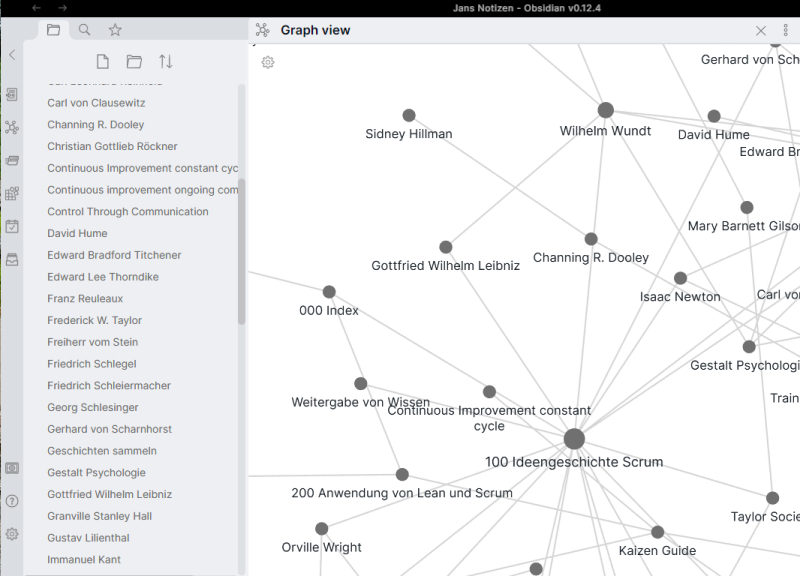The height and width of the screenshot is (576, 800).
Task: Switch to the Search tab
Action: coord(84,30)
